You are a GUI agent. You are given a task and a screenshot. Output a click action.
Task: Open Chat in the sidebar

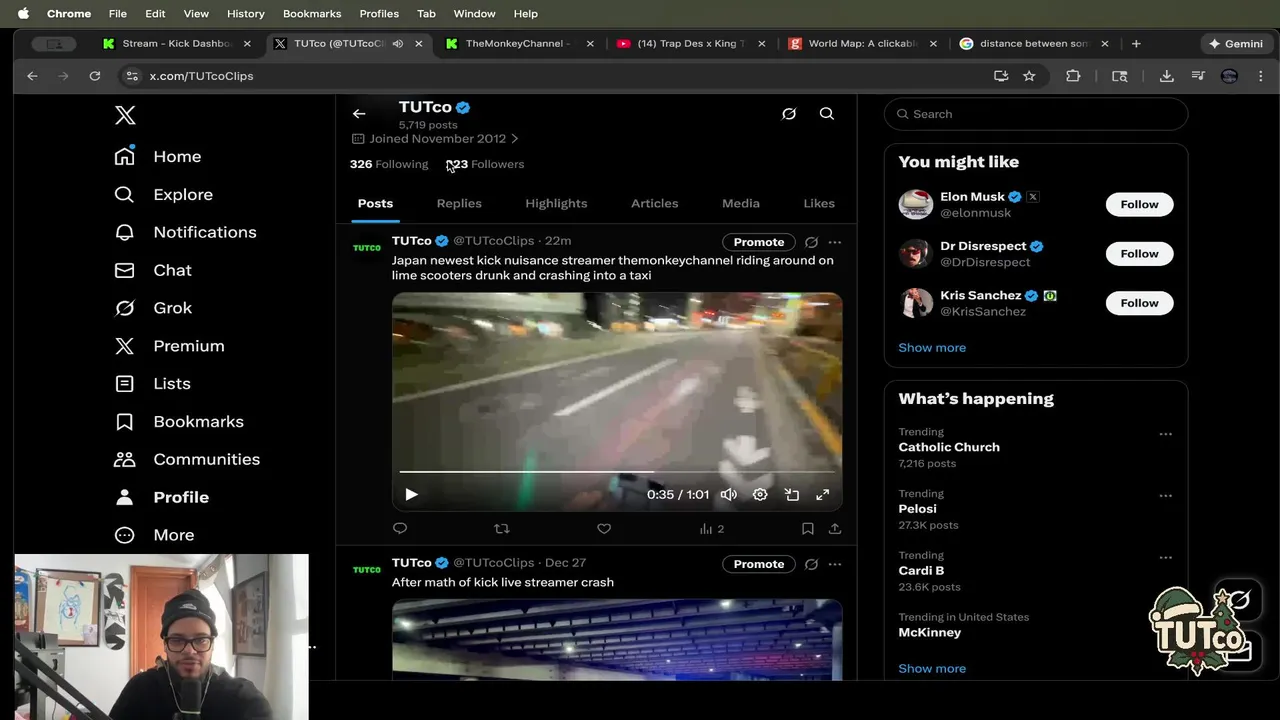[x=153, y=270]
